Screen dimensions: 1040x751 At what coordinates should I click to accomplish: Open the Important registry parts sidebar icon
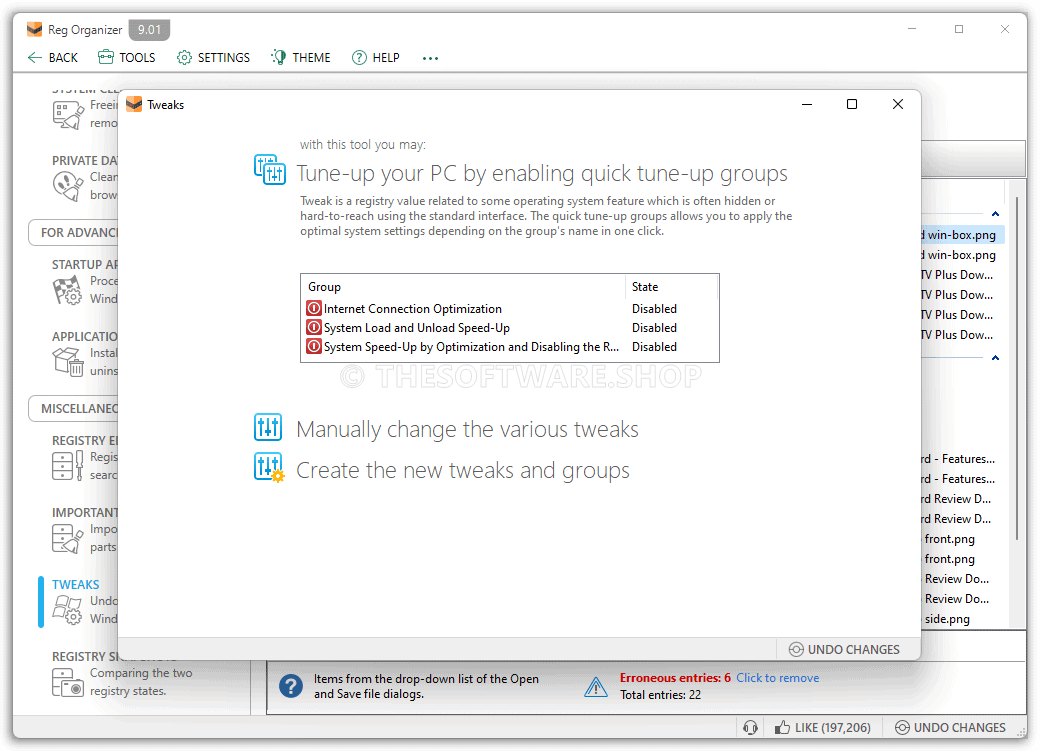(x=68, y=537)
